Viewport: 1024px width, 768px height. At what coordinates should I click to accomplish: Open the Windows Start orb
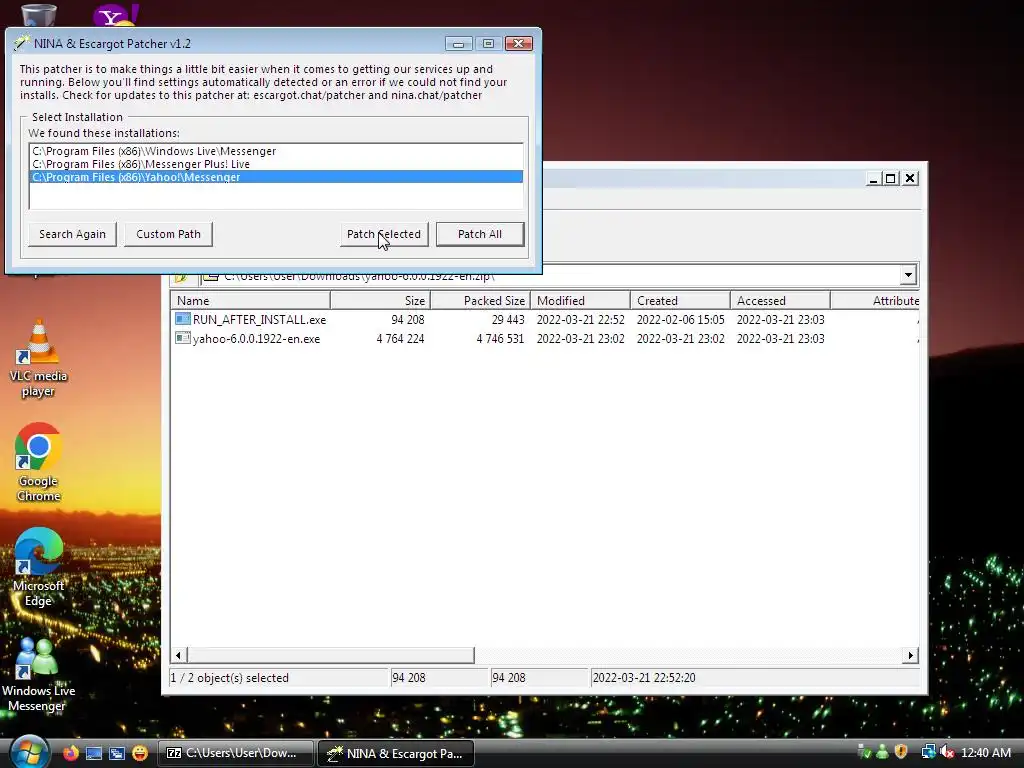coord(27,752)
